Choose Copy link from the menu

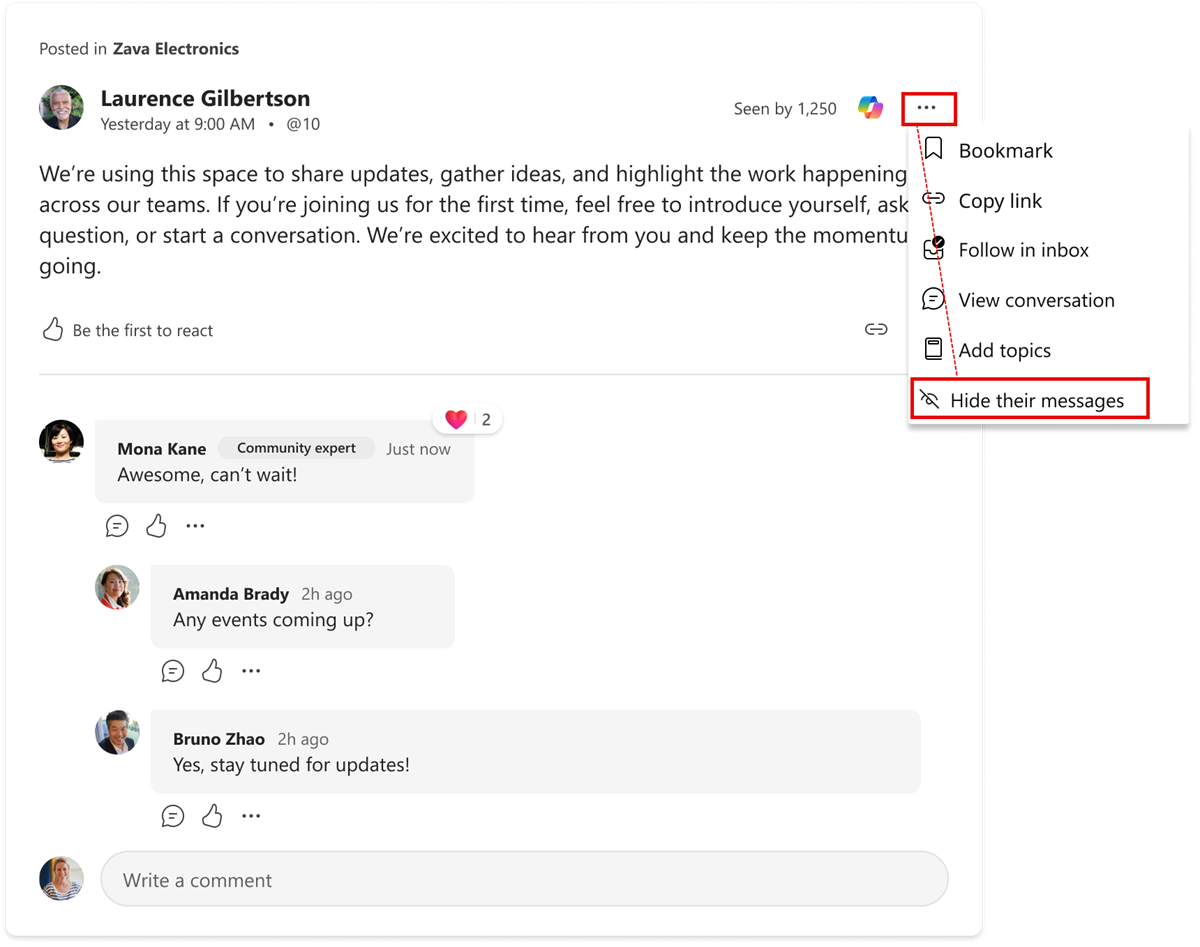1000,200
